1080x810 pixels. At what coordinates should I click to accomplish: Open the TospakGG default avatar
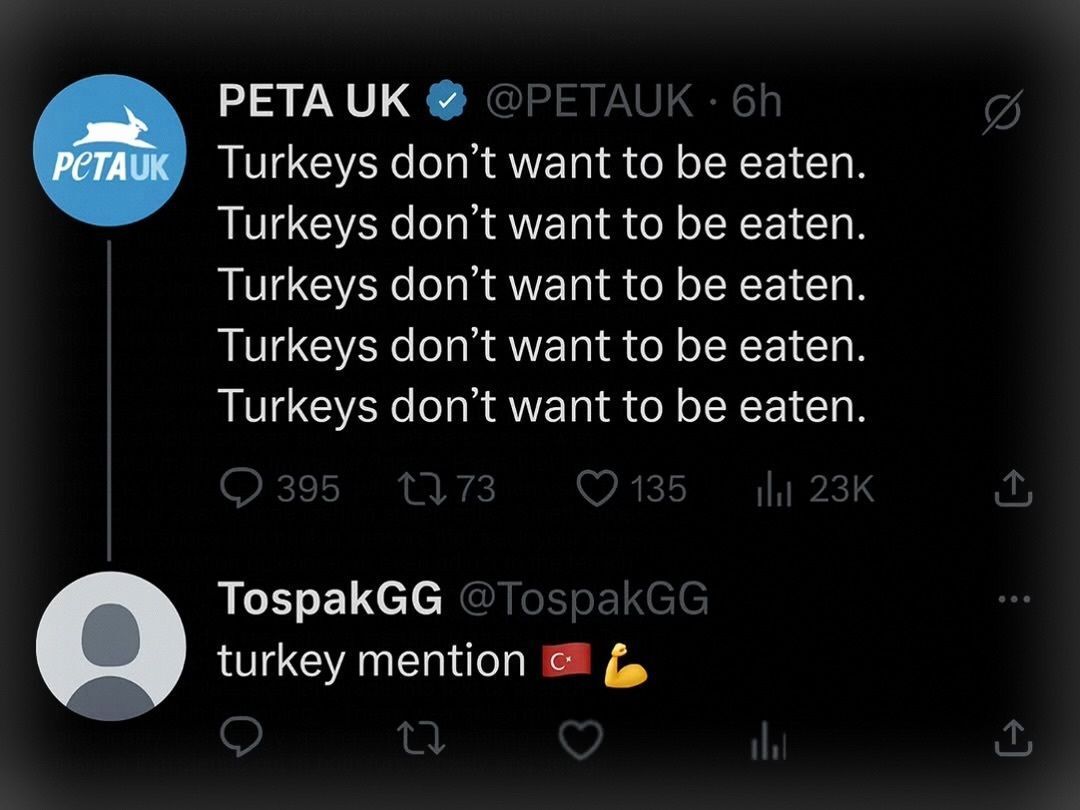(110, 646)
